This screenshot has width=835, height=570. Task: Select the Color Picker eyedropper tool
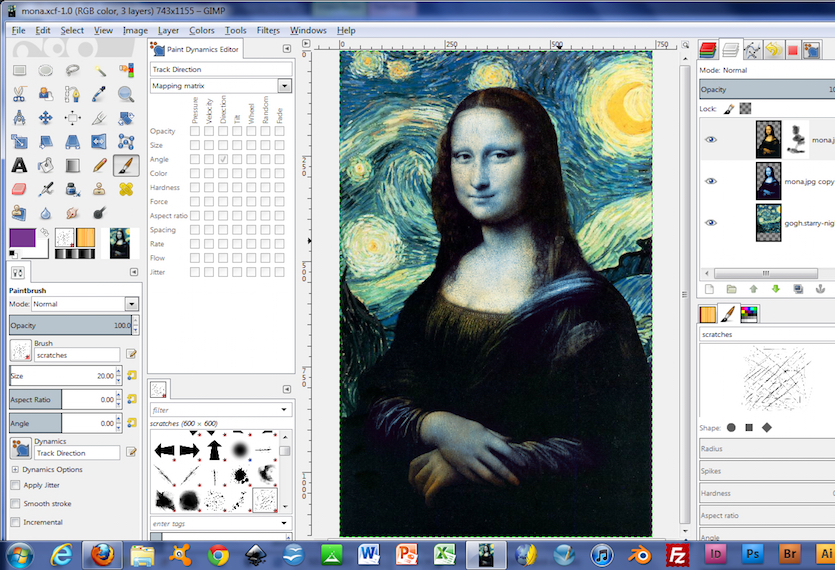pyautogui.click(x=99, y=94)
